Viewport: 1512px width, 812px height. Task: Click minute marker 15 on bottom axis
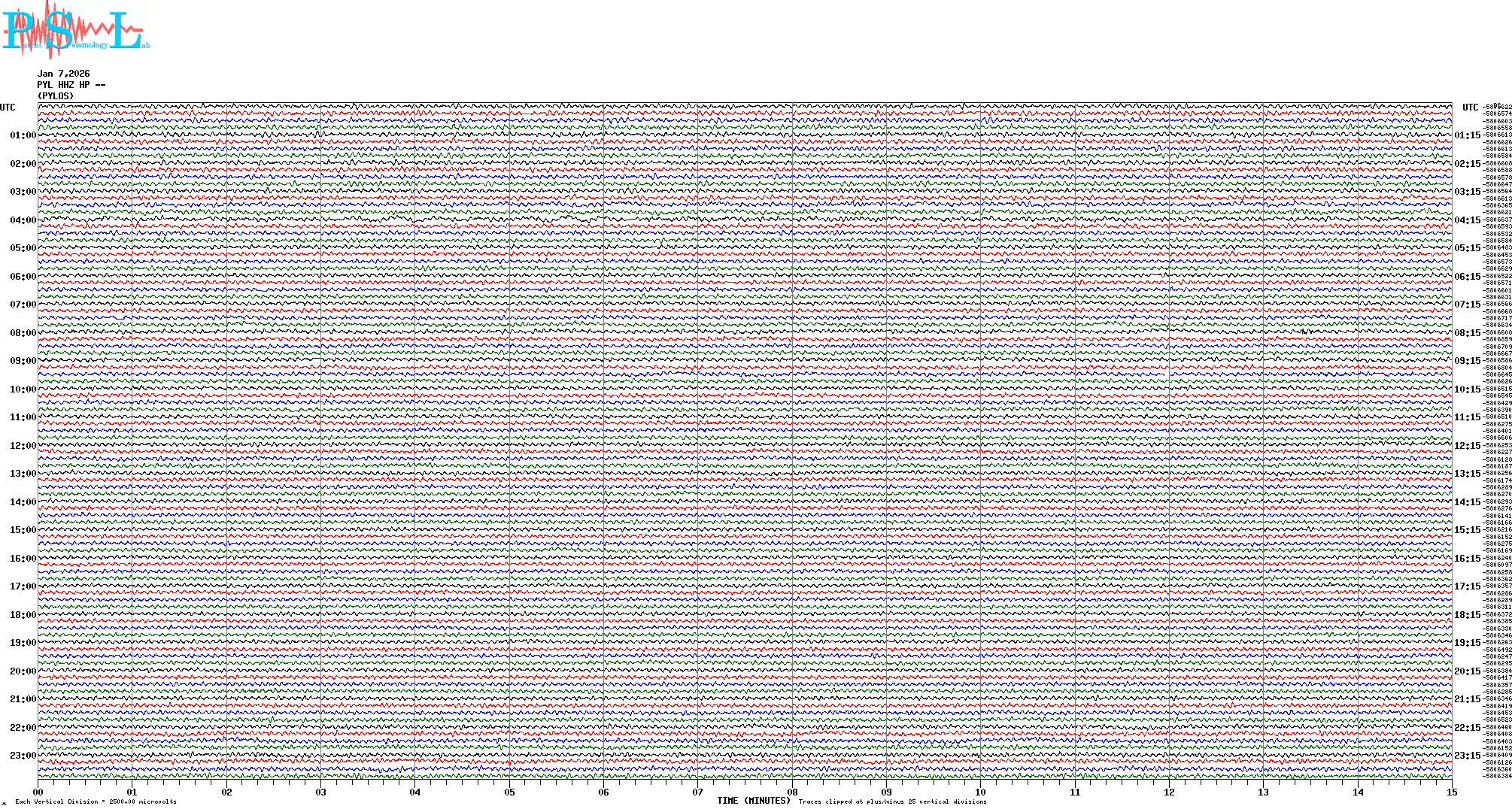coord(1451,792)
